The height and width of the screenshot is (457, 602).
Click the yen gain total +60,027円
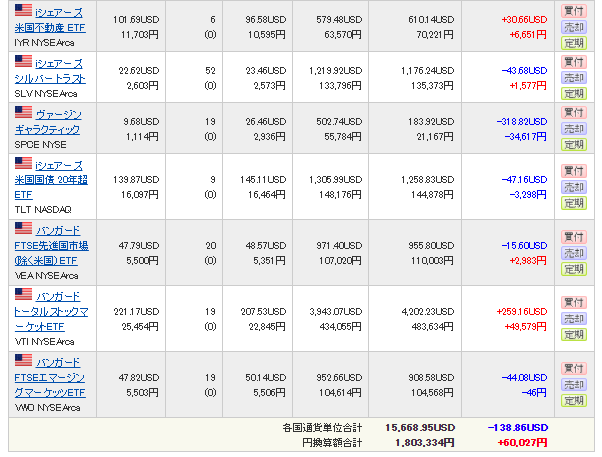tap(522, 443)
